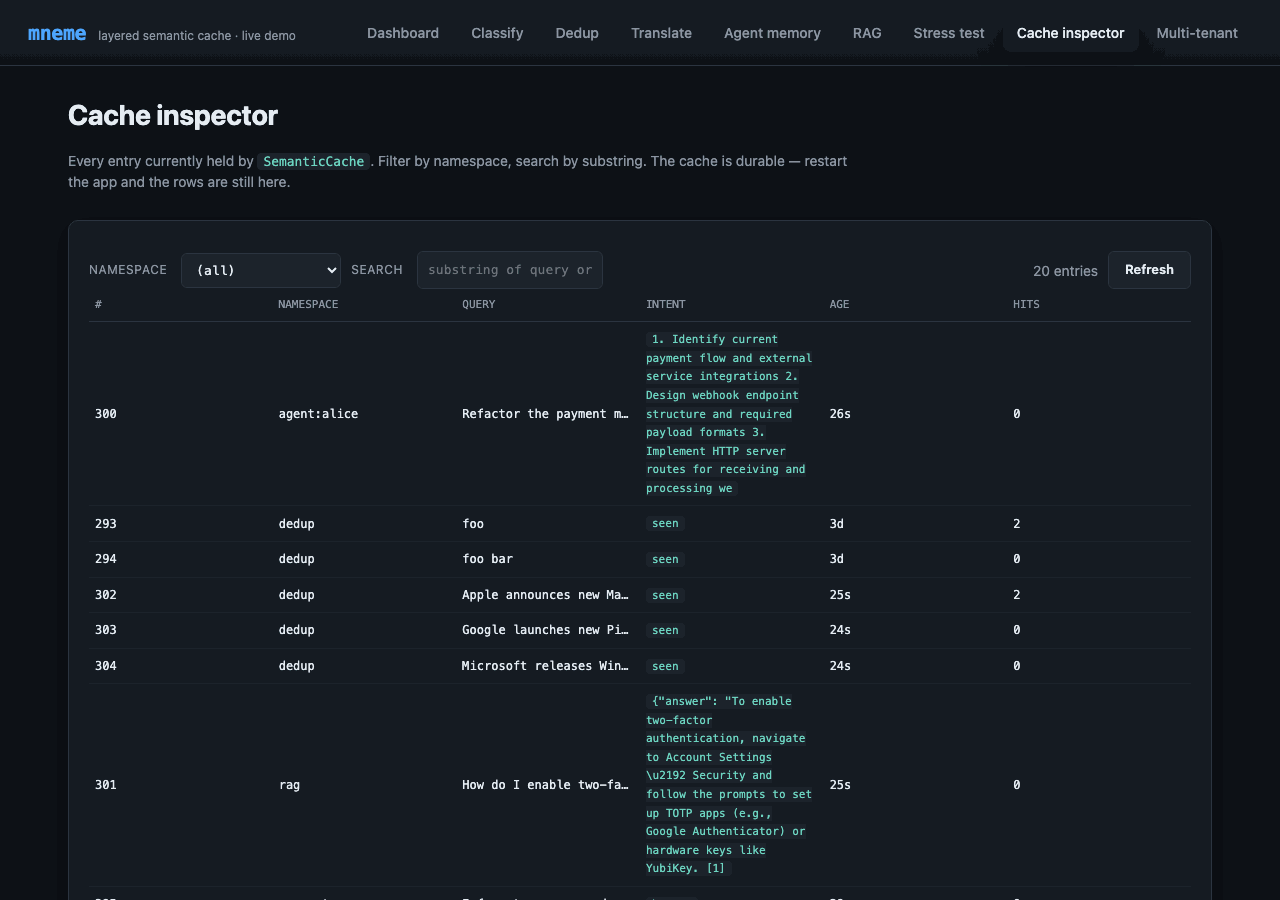Viewport: 1280px width, 900px height.
Task: Click the seen tag in row 293
Action: (x=665, y=524)
